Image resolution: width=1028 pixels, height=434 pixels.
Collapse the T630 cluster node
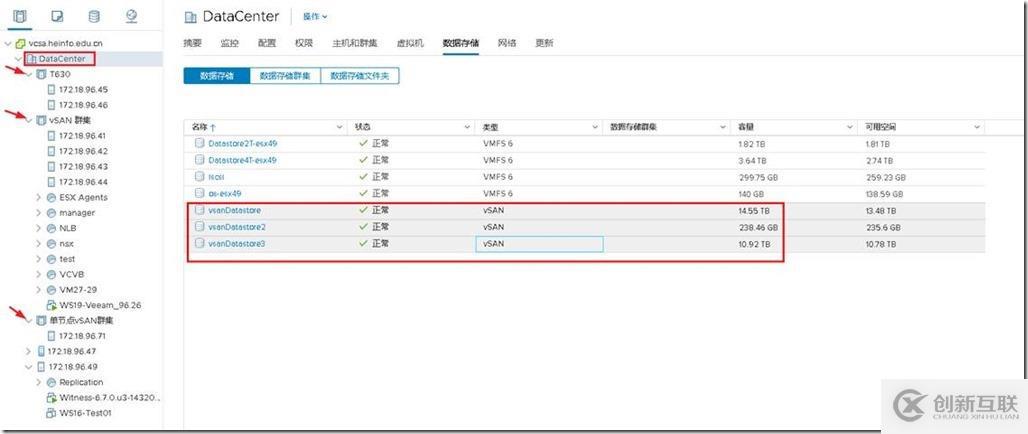click(29, 74)
